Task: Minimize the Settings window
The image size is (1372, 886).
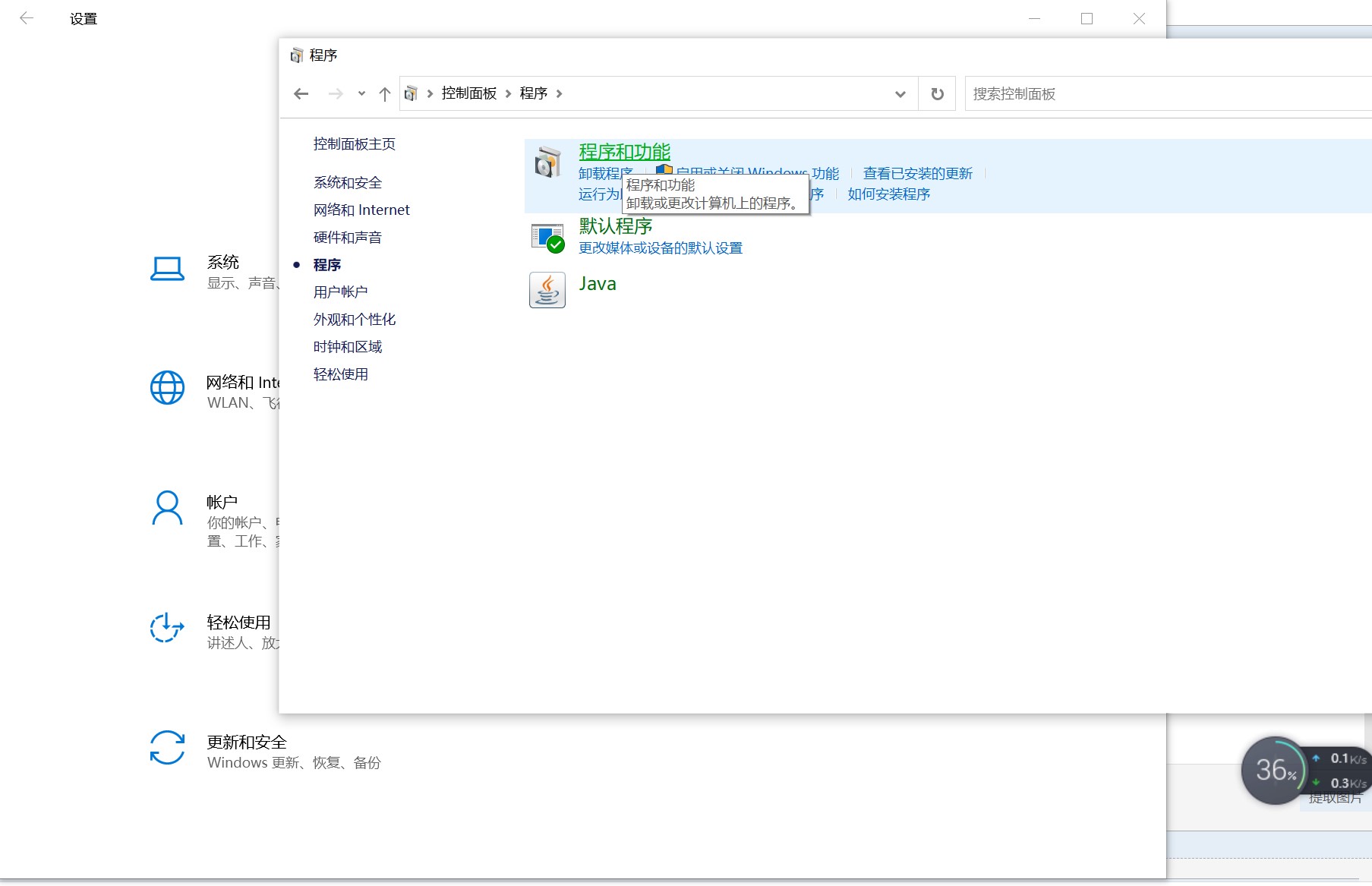Action: [1034, 18]
